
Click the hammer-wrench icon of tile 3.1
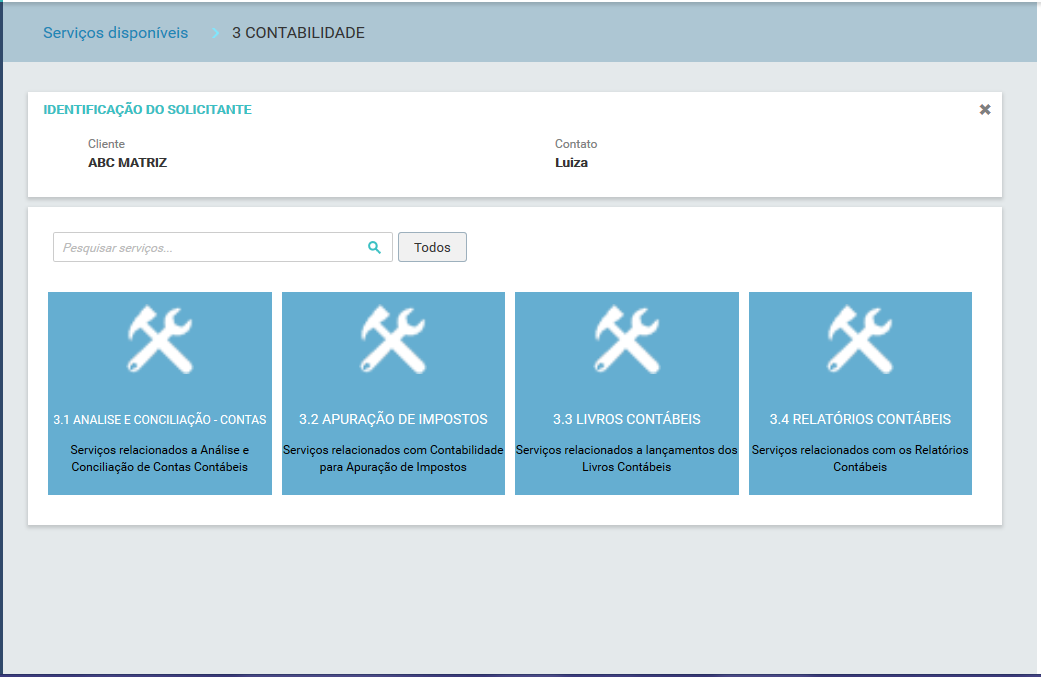pyautogui.click(x=160, y=340)
